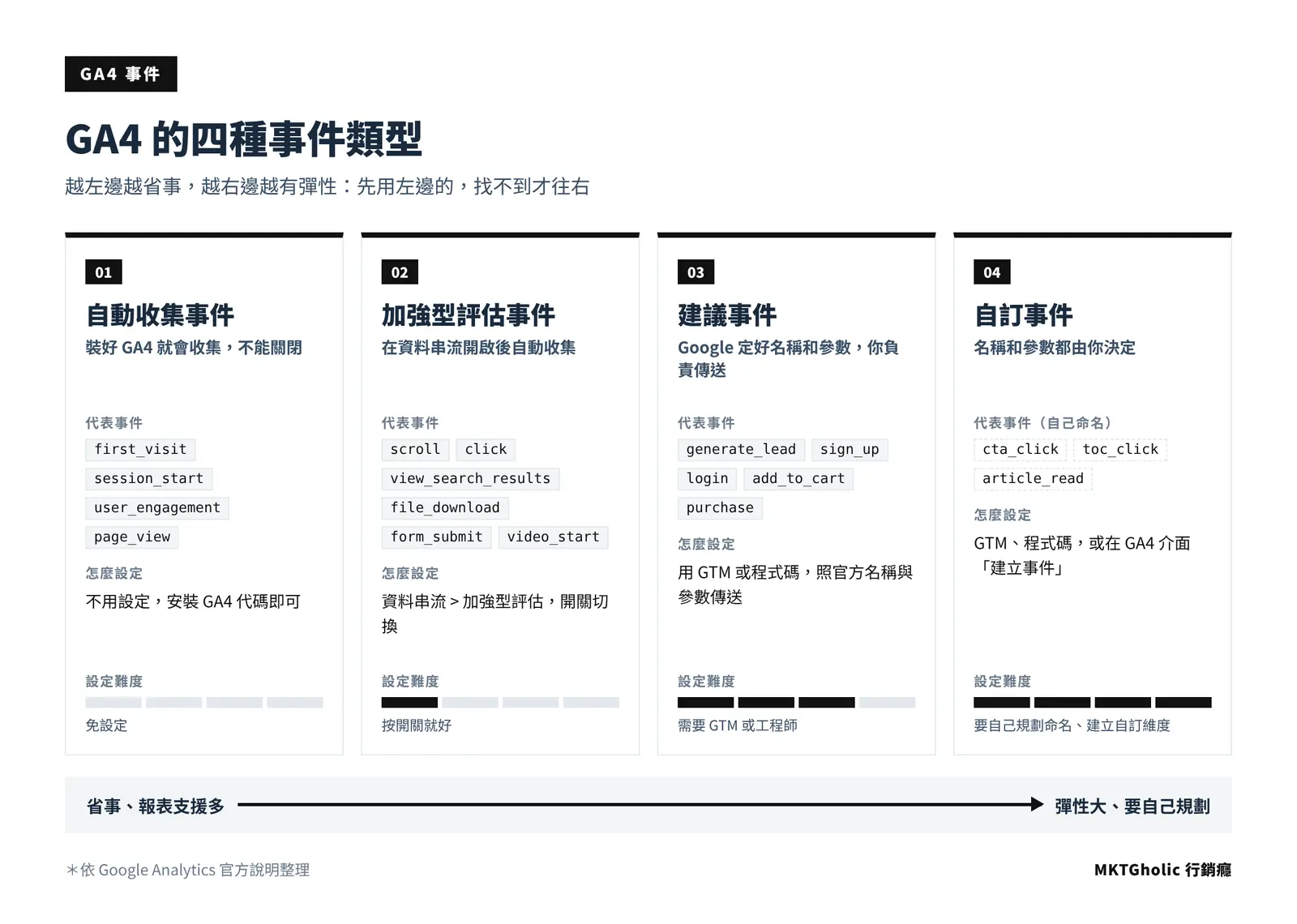This screenshot has height=924, width=1297.
Task: Click the '加強型評估事件' card heading
Action: click(469, 315)
